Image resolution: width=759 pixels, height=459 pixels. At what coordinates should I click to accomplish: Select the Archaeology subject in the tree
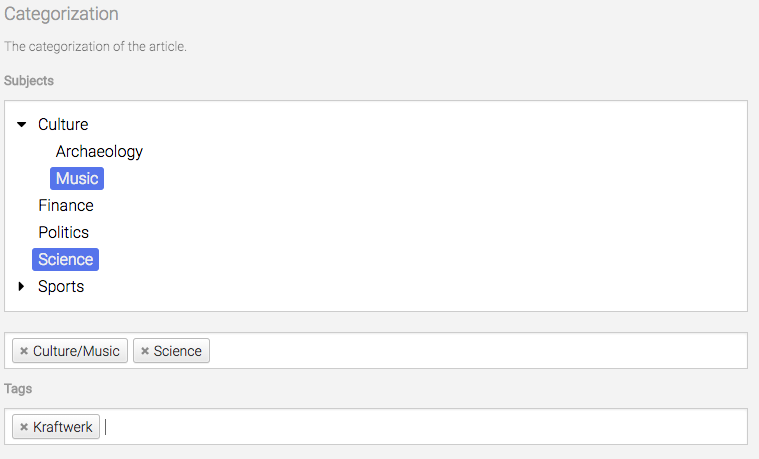99,152
